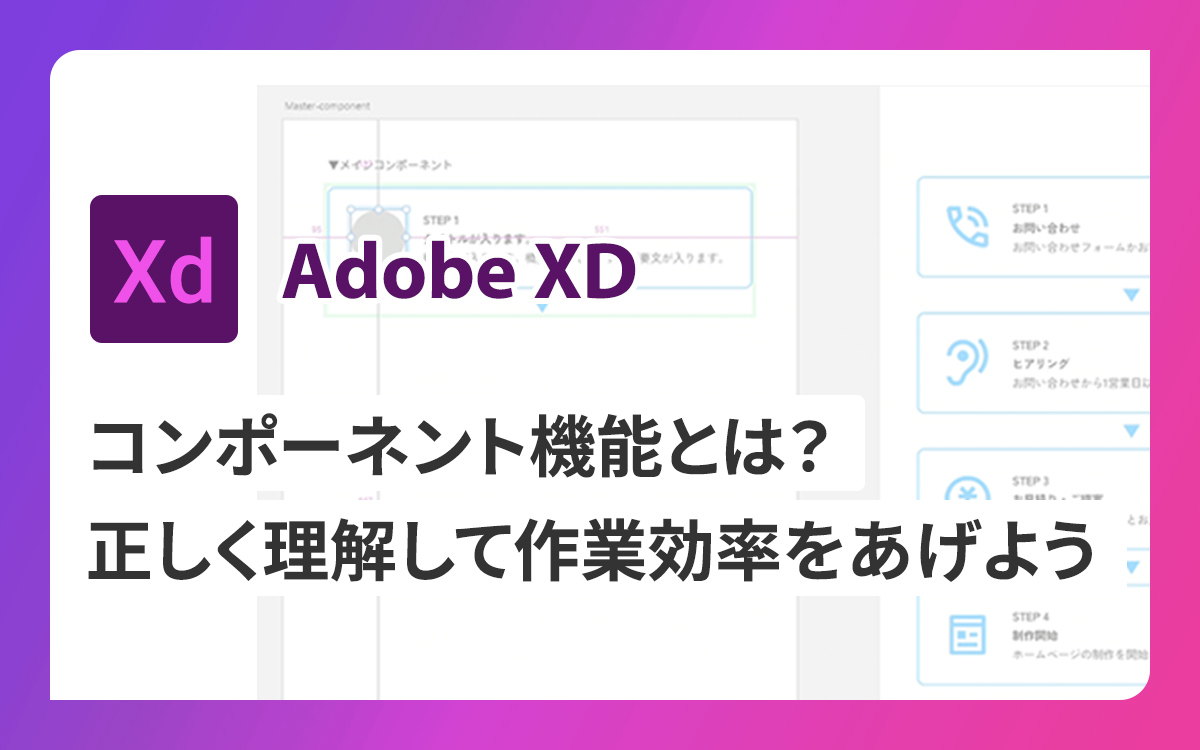Select the phone icon in STEP 1 お問い合わせ card
The image size is (1200, 750).
967,227
